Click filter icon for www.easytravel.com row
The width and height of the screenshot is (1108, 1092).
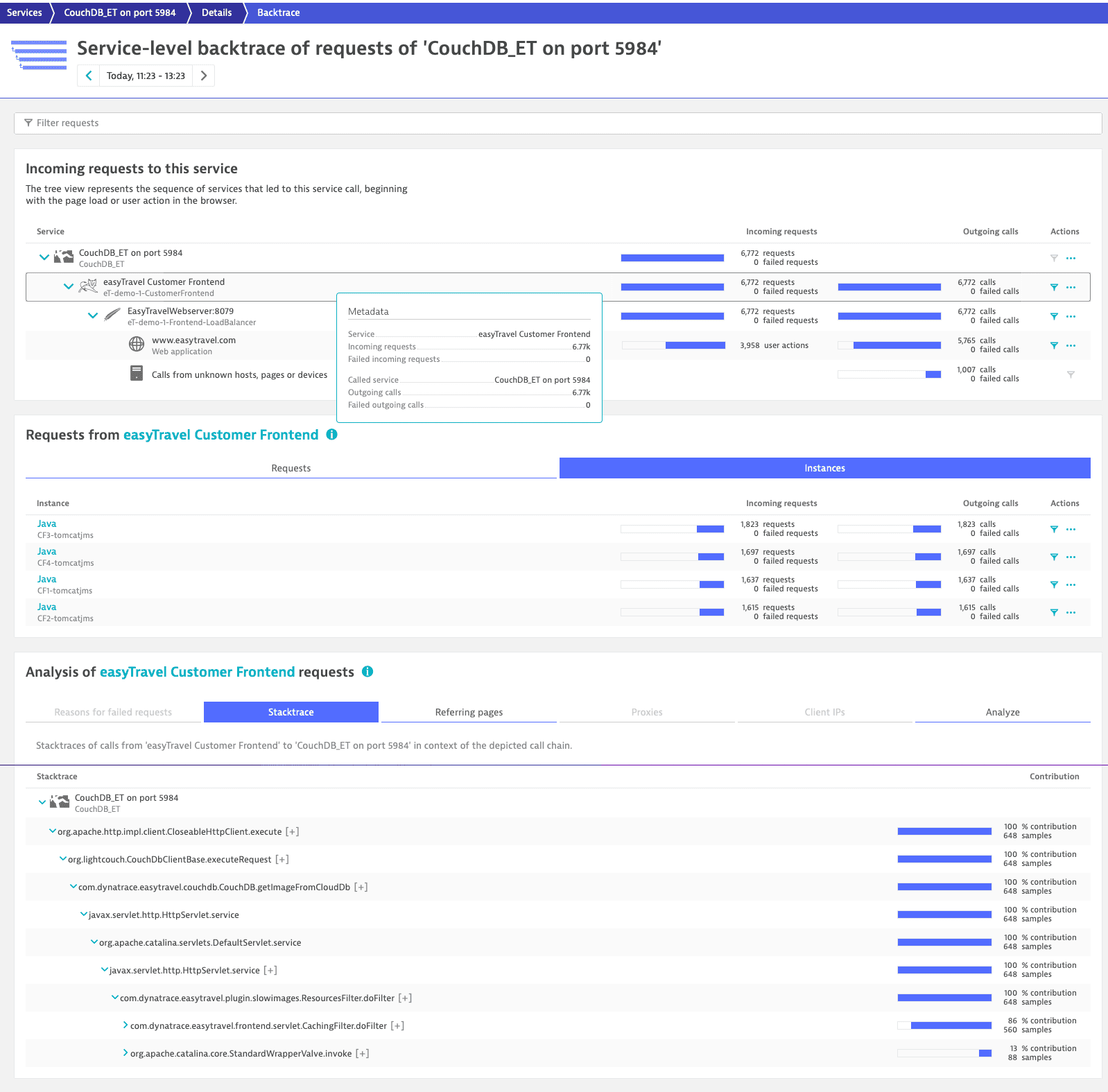tap(1054, 345)
